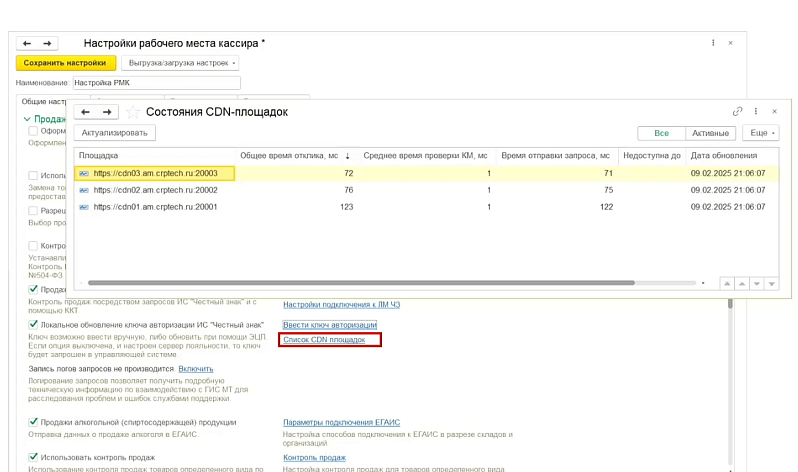The image size is (798, 472).
Task: Sort by Время отправки запроса column header
Action: [x=555, y=155]
